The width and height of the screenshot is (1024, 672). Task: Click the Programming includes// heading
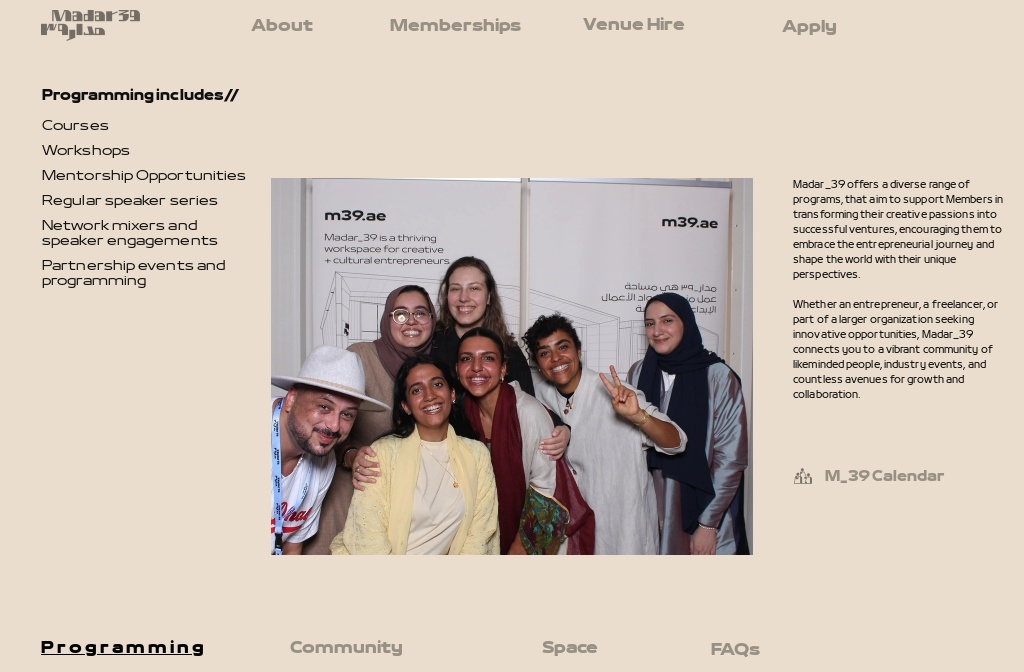pyautogui.click(x=140, y=95)
